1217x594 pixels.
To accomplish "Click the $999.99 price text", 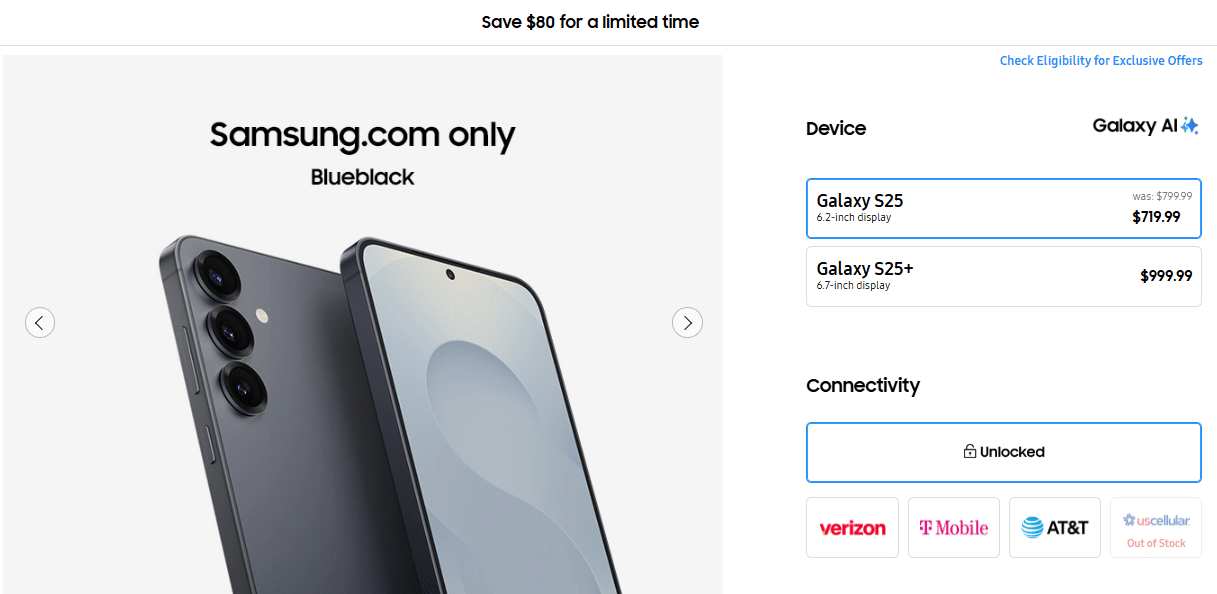I will (x=1166, y=276).
